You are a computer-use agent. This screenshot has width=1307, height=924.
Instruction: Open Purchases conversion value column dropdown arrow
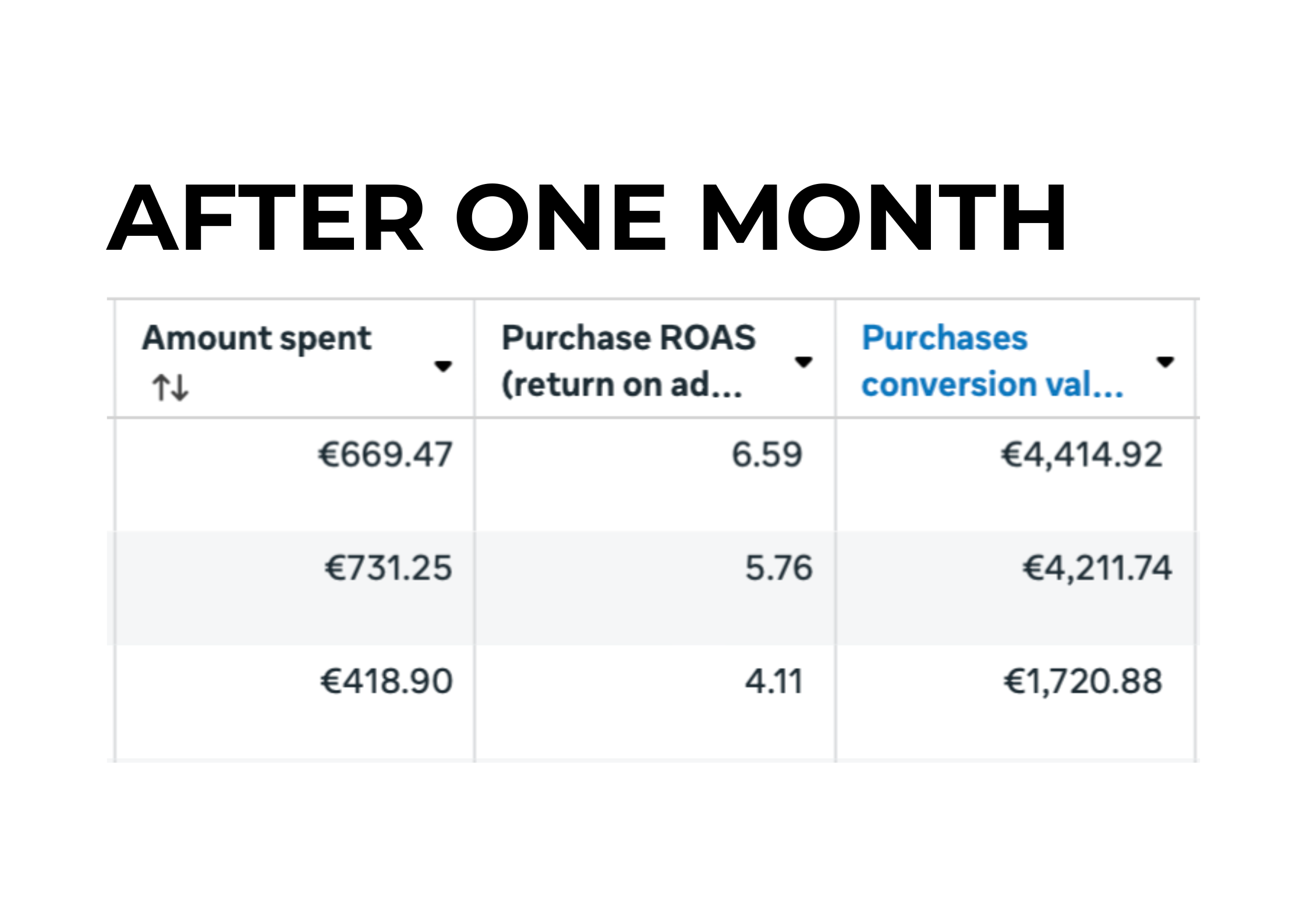1165,362
